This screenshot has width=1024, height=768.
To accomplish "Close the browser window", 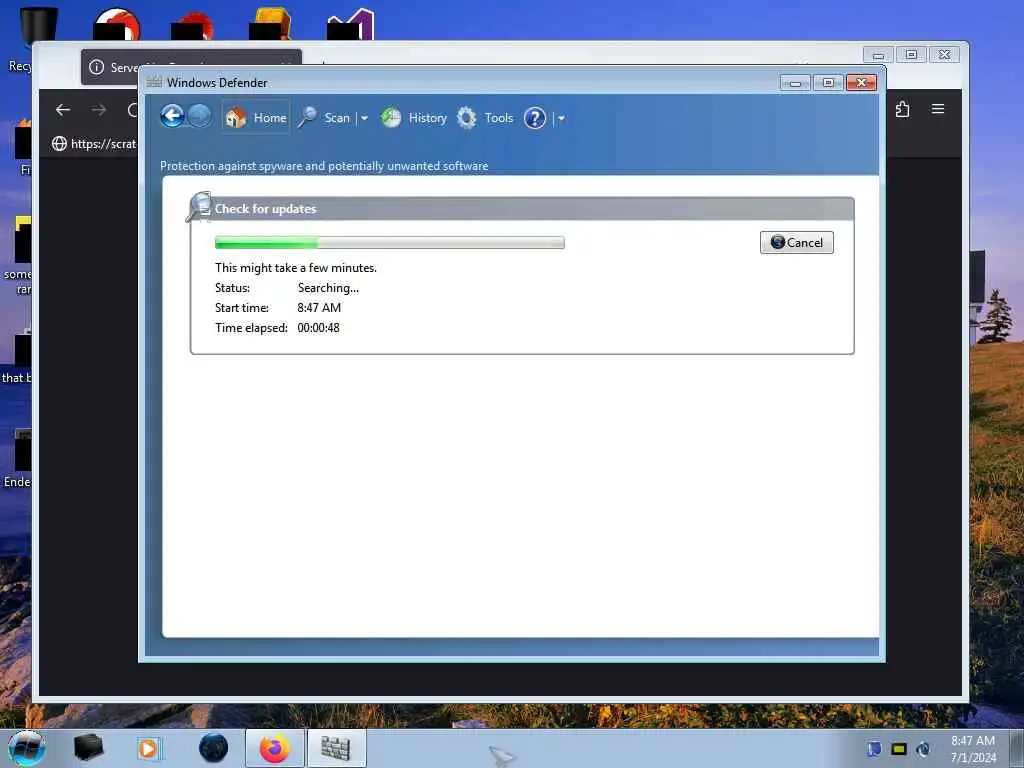I will 944,55.
